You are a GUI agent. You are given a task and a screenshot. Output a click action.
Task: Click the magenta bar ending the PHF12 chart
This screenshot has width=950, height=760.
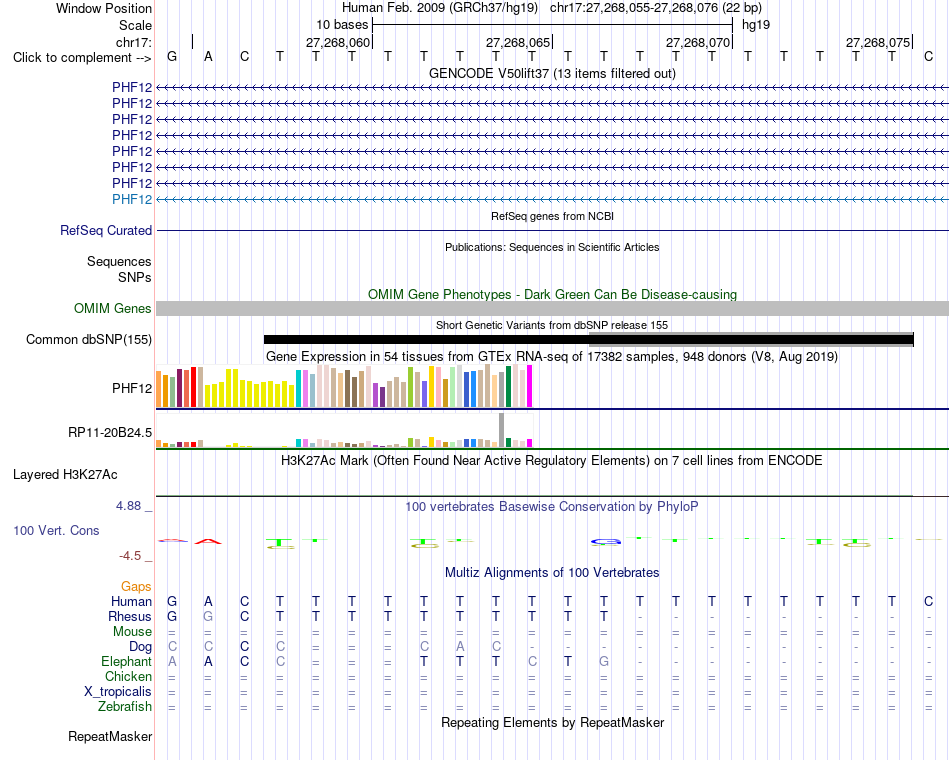tap(530, 386)
